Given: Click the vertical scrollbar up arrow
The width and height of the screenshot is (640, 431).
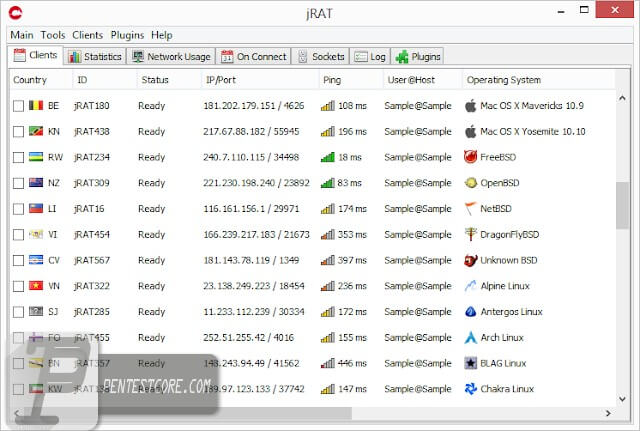Looking at the screenshot, I should click(622, 98).
